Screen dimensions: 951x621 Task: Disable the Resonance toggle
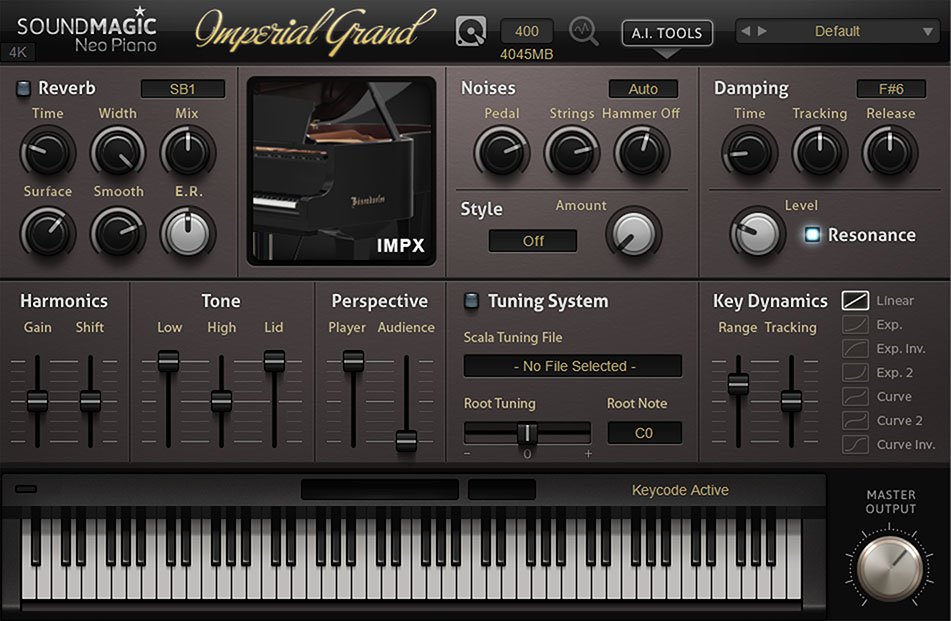812,235
